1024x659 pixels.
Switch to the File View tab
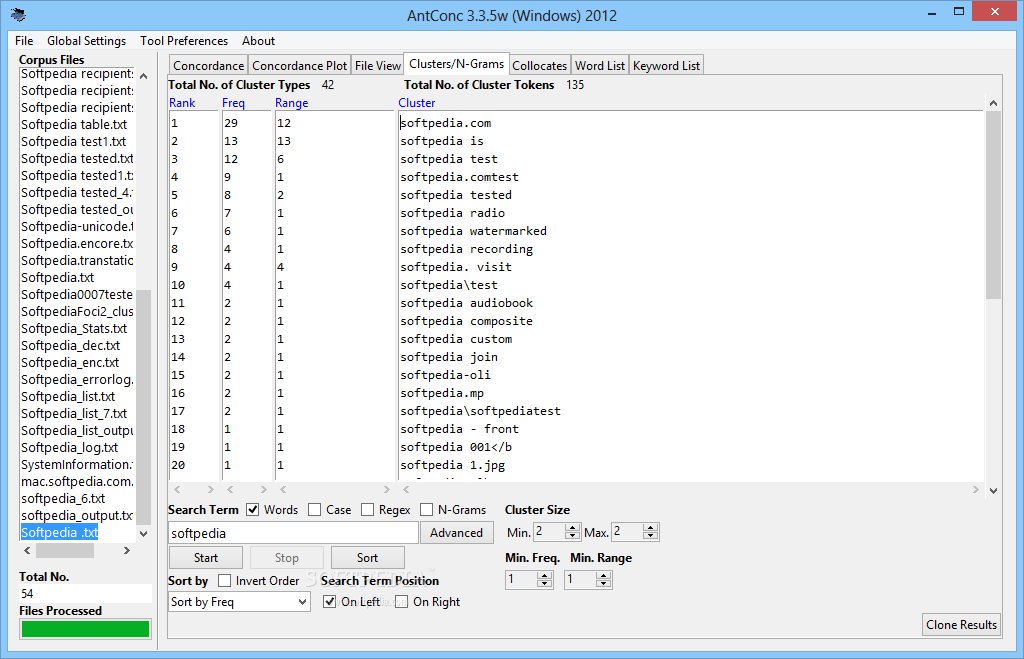377,65
